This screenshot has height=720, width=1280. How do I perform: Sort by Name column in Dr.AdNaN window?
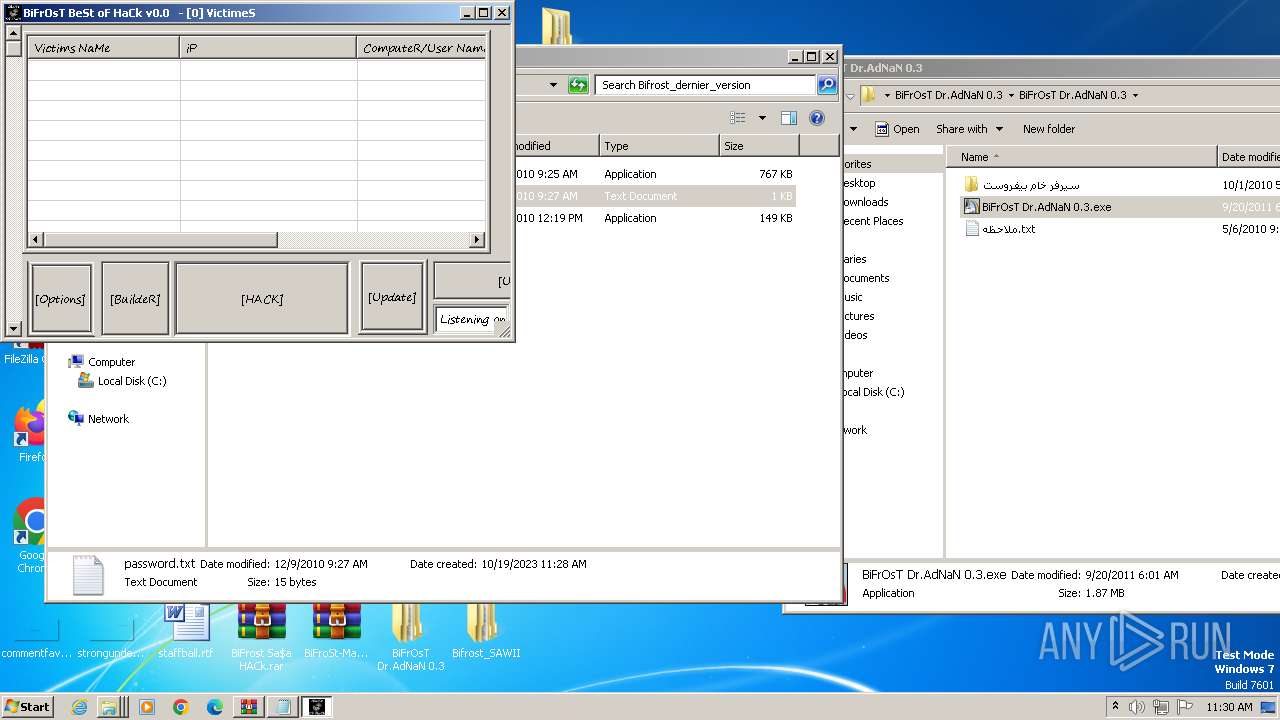point(1080,157)
